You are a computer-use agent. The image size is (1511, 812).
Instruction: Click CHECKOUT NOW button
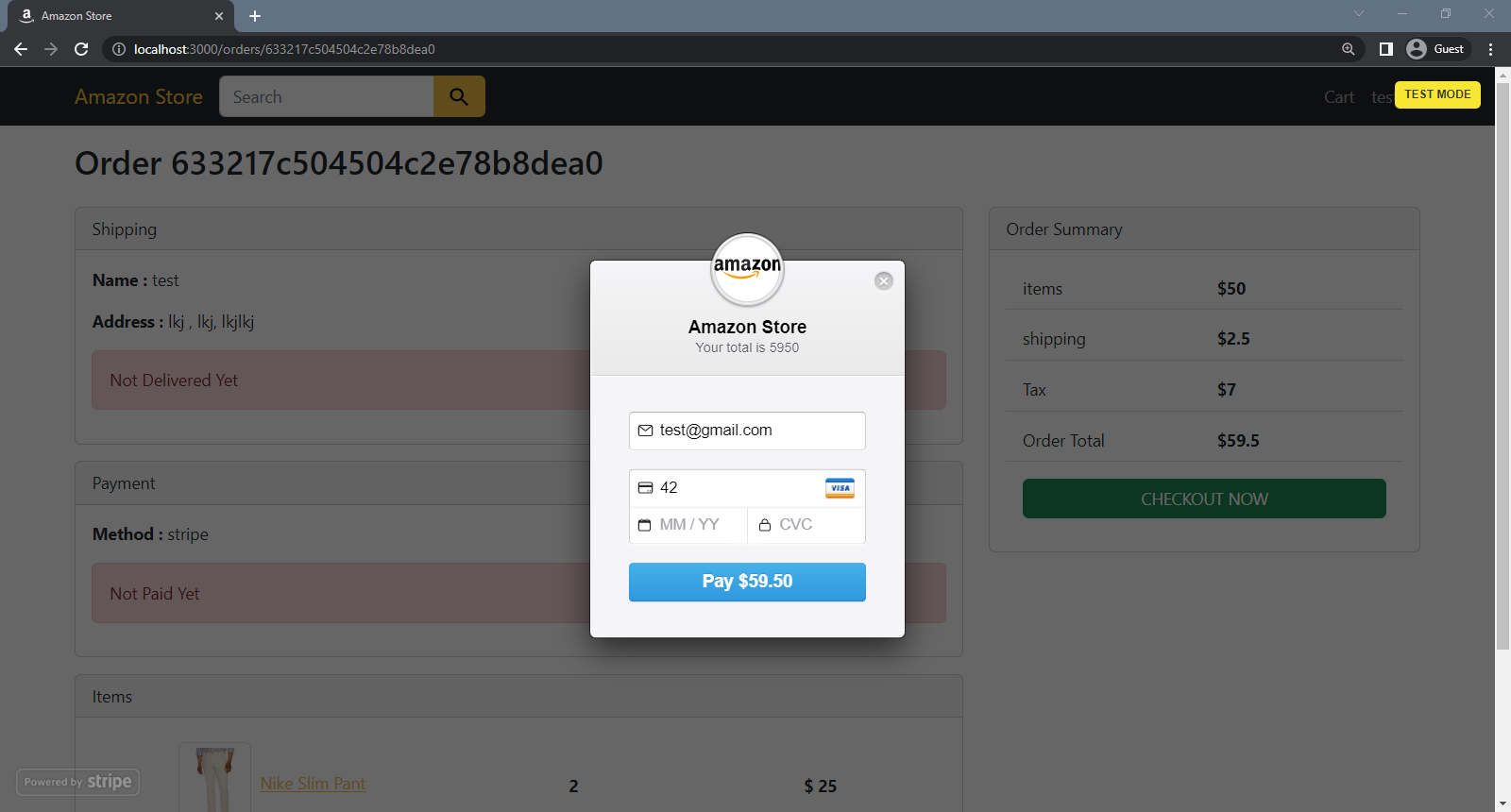pos(1204,499)
